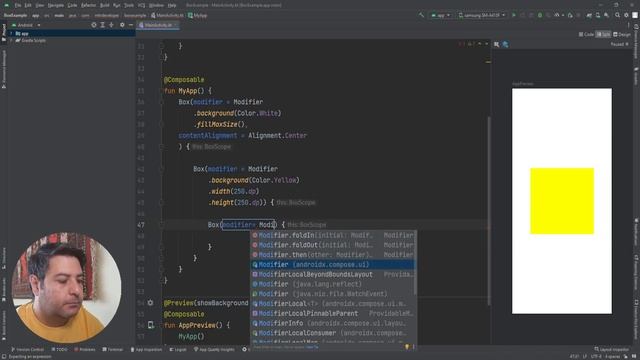This screenshot has width=640, height=360.
Task: Select Modifier (androidx.compose.ui) completion suggestion
Action: pyautogui.click(x=333, y=264)
